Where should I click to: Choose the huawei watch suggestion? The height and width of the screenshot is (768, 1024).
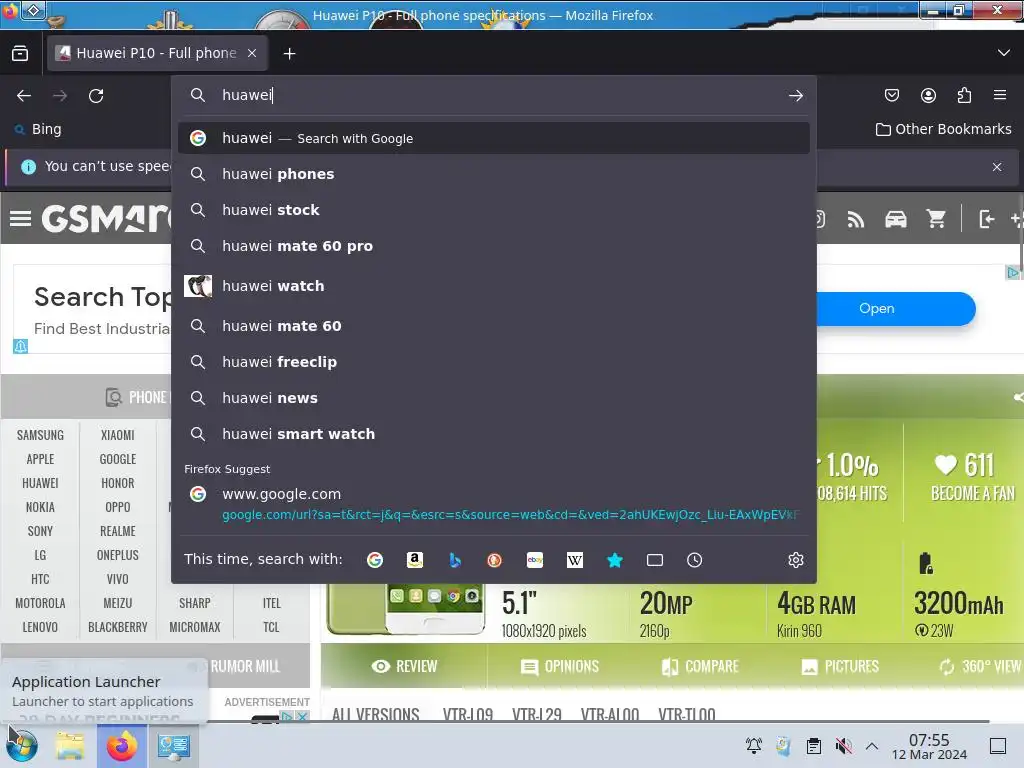pyautogui.click(x=494, y=286)
